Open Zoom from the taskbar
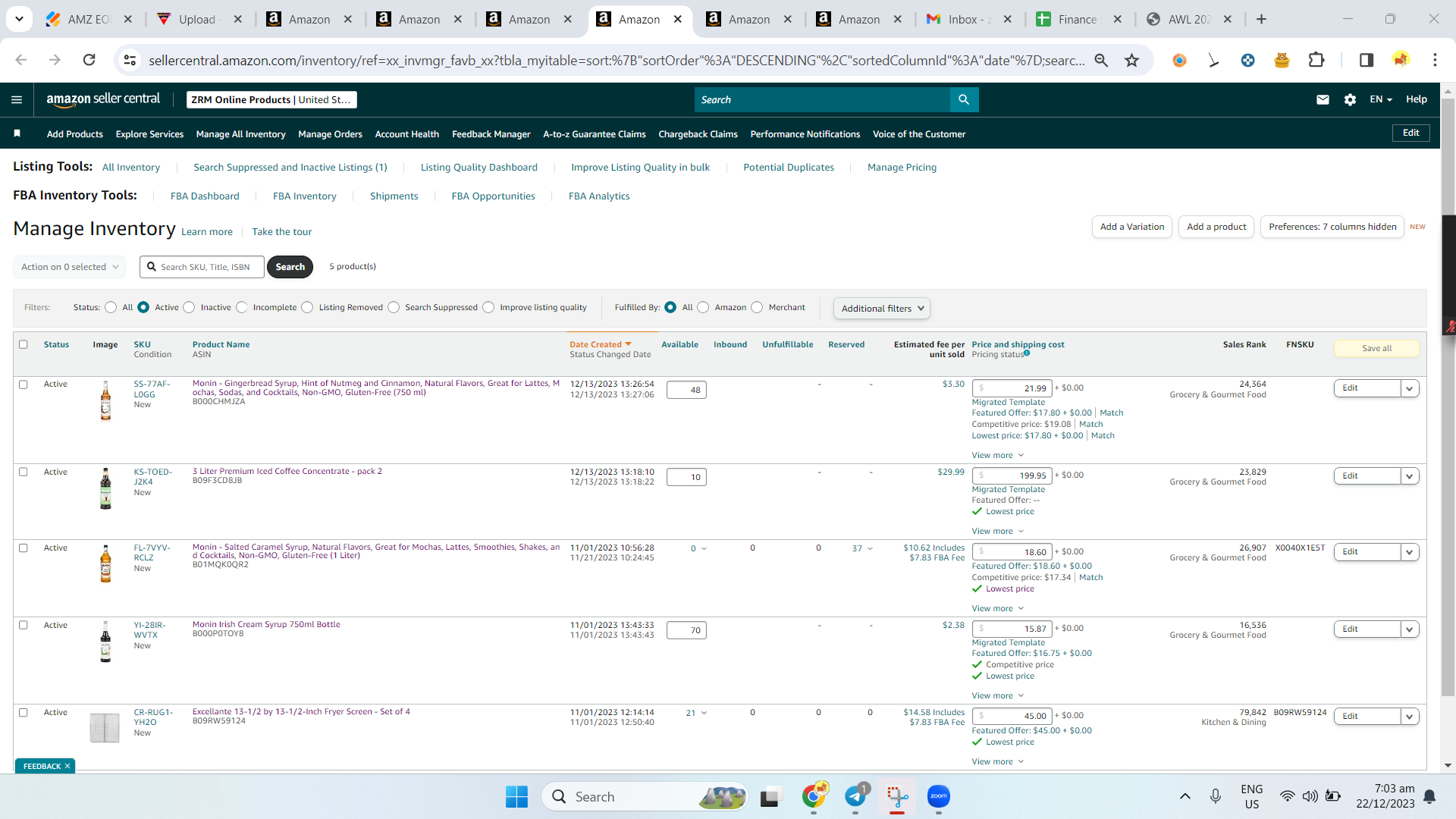 pos(939,796)
